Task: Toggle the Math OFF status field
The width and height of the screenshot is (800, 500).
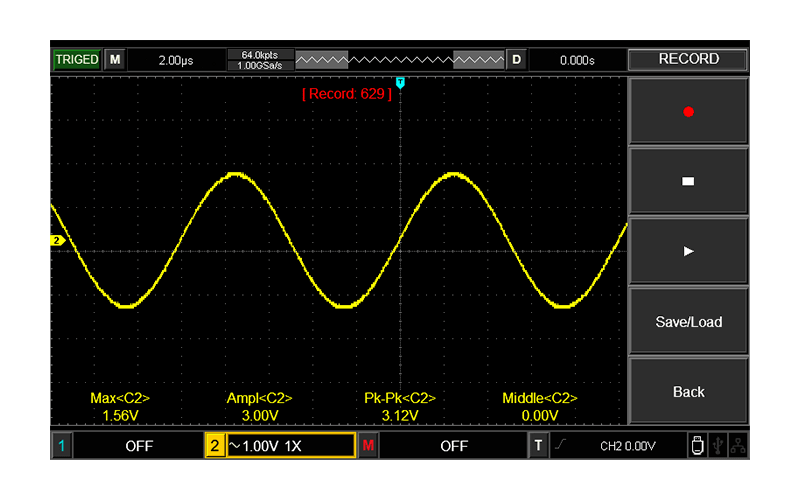Action: (454, 446)
